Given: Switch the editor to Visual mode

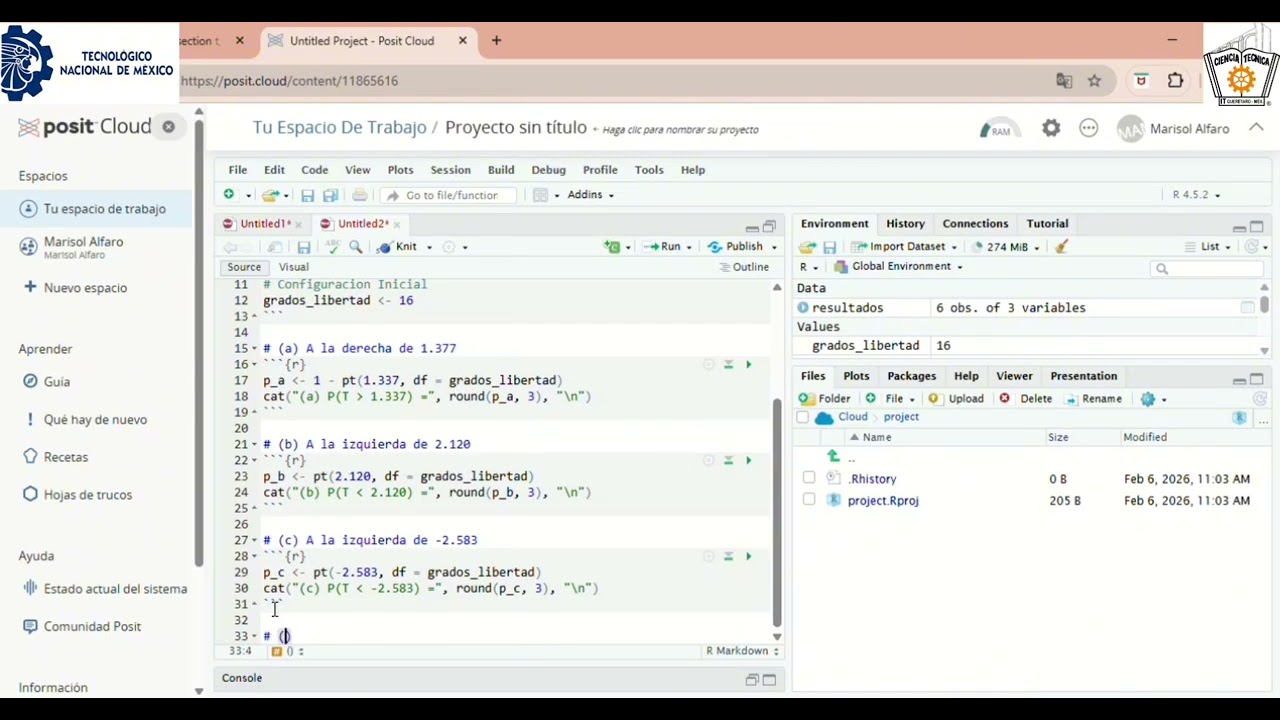Looking at the screenshot, I should click(x=293, y=267).
